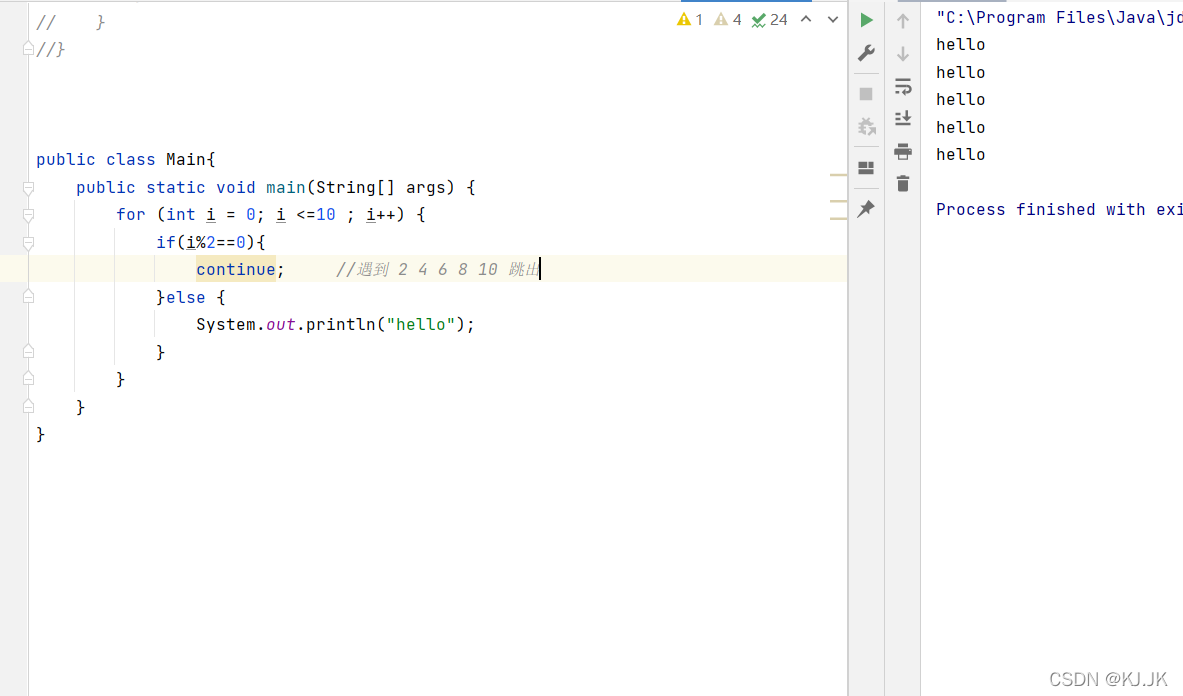
Task: Click the main method closing brace fold marker
Action: click(x=28, y=407)
